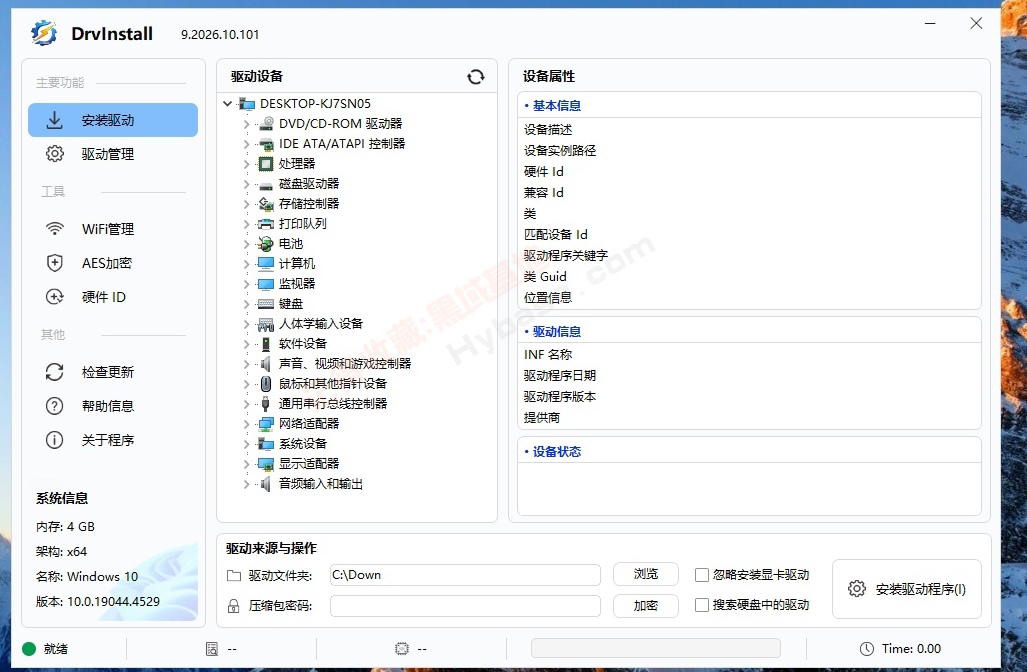The width and height of the screenshot is (1027, 672).
Task: Click the mouse and pointing devices icon
Action: [266, 383]
